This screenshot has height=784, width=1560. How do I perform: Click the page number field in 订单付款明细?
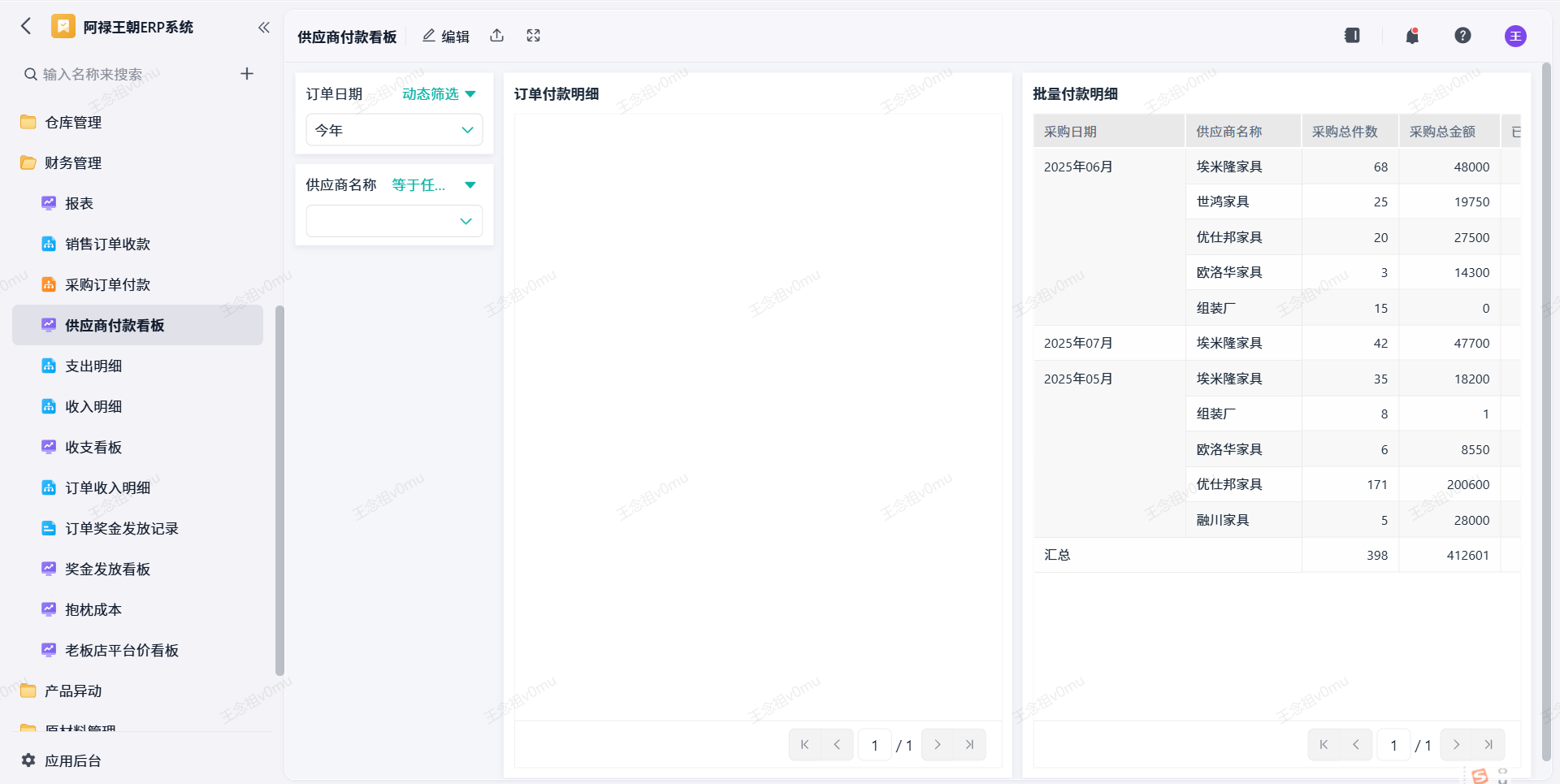point(875,745)
